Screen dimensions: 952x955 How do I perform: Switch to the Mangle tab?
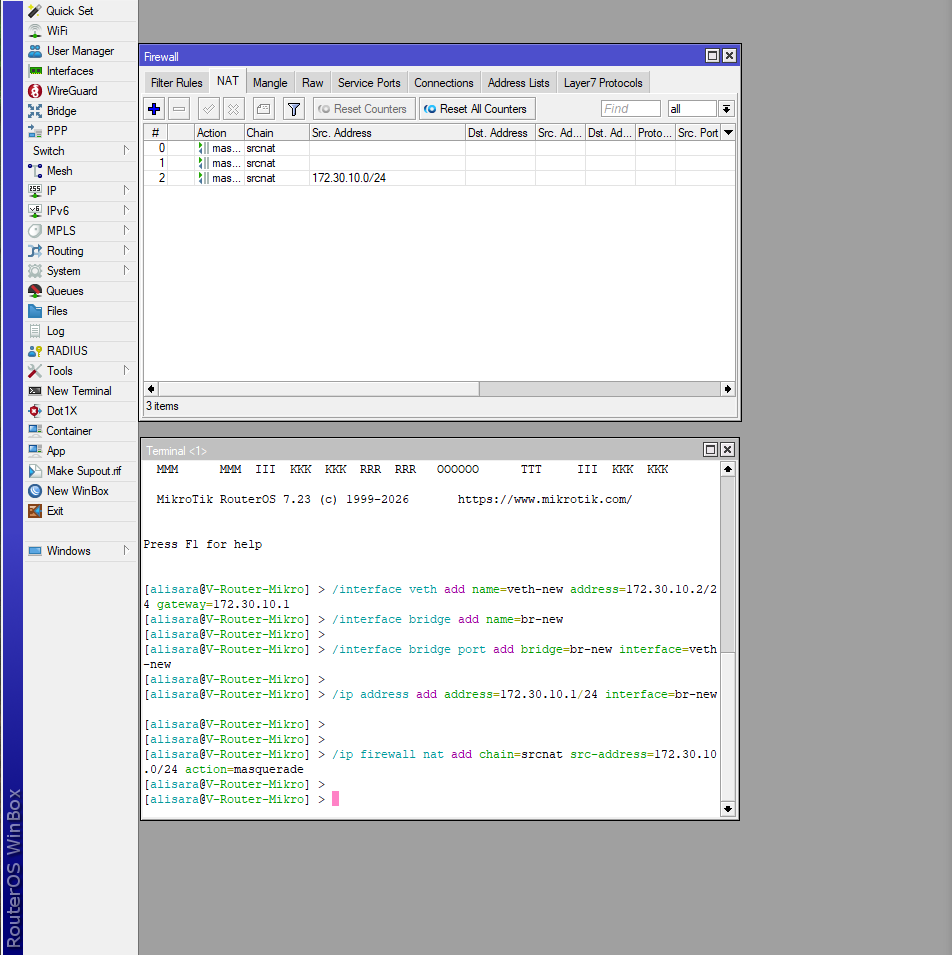(x=270, y=83)
